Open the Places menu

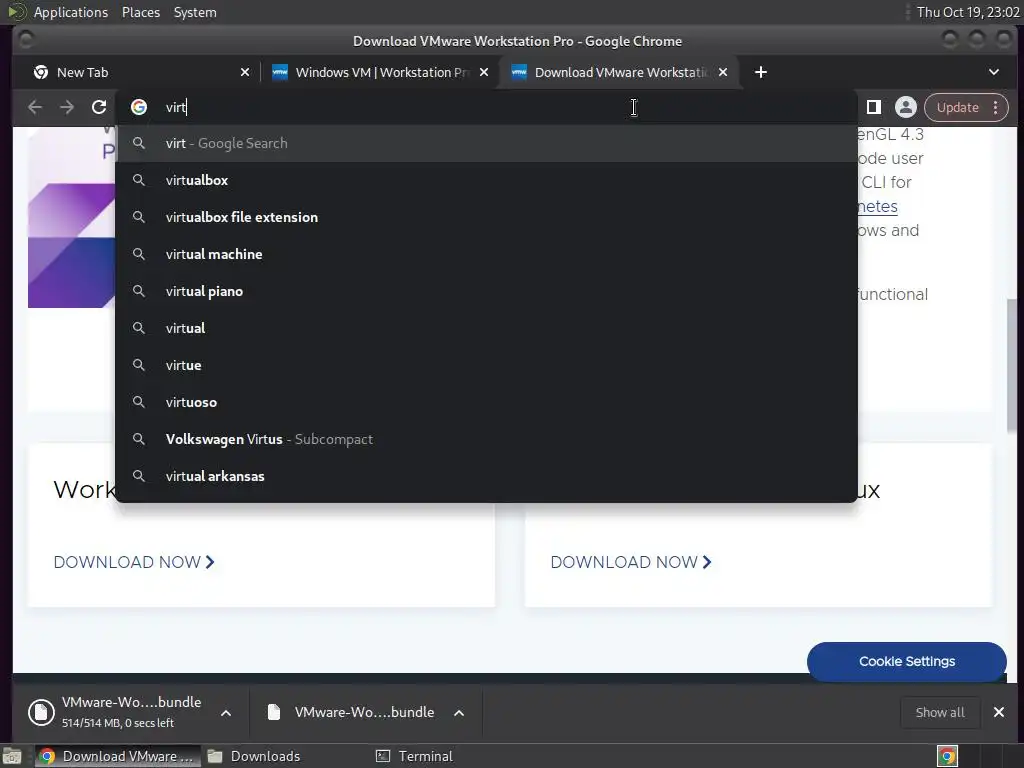click(x=140, y=12)
